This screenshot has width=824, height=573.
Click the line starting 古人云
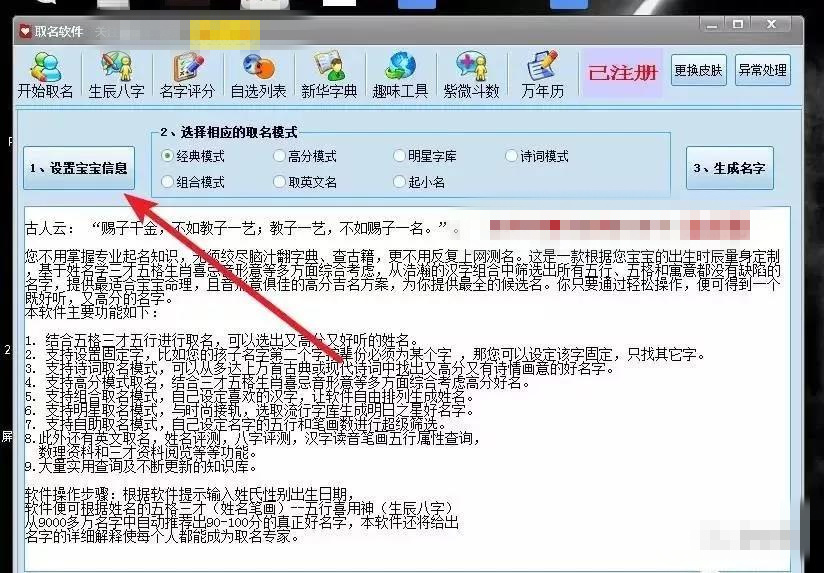243,228
